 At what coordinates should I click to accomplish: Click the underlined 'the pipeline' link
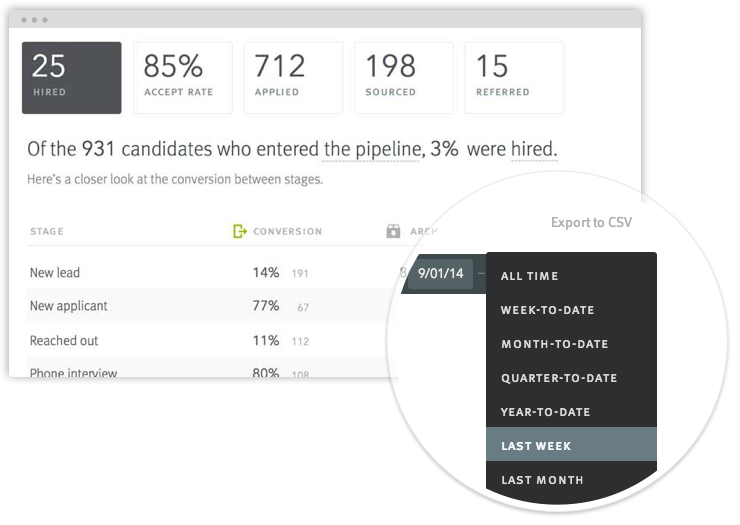pos(371,150)
